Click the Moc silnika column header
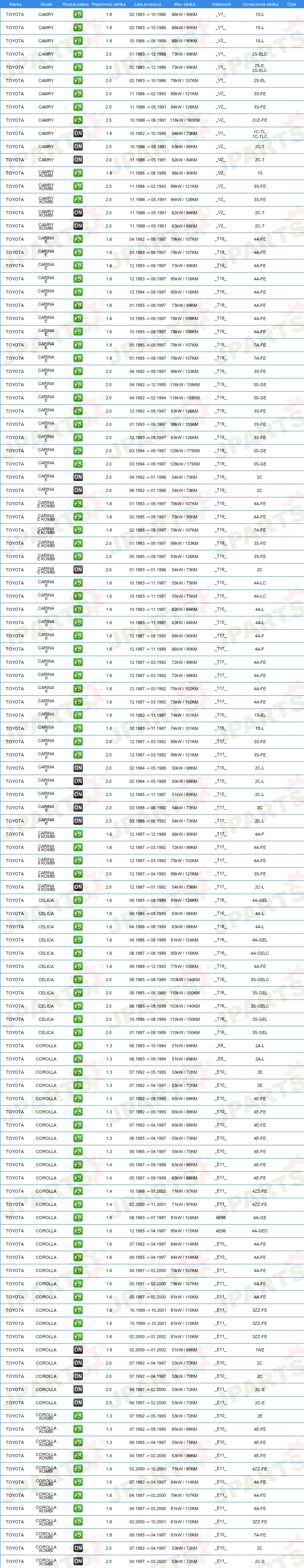 (184, 4)
